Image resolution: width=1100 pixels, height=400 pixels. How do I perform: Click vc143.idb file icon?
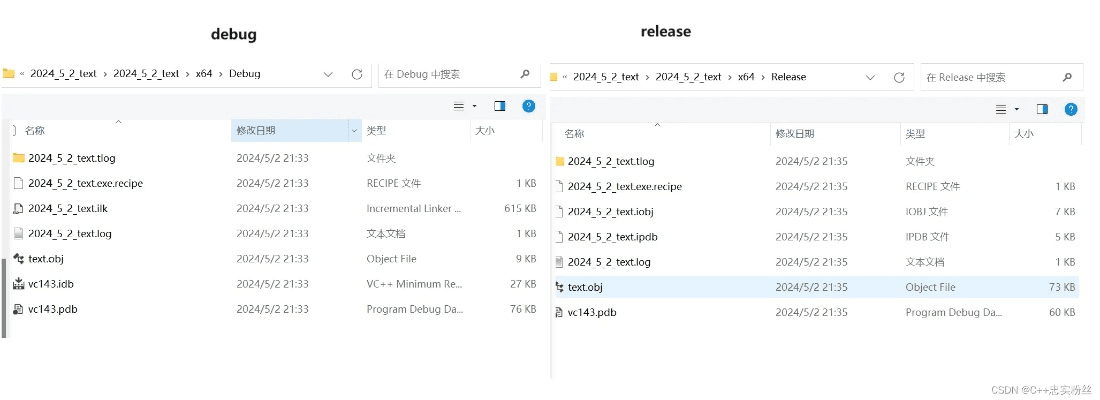pos(19,284)
